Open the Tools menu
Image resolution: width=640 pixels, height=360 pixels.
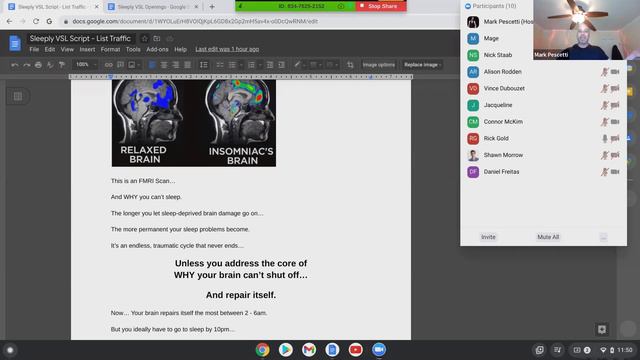133,49
